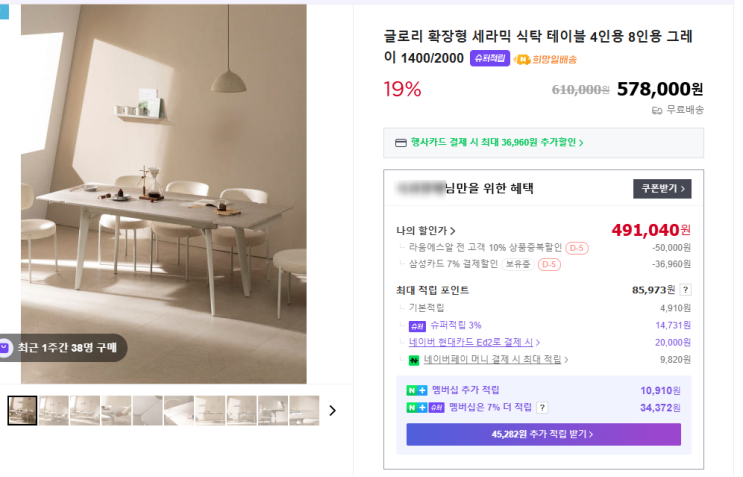Click the purple shopping bag icon on the image
The height and width of the screenshot is (477, 743).
(x=6, y=348)
